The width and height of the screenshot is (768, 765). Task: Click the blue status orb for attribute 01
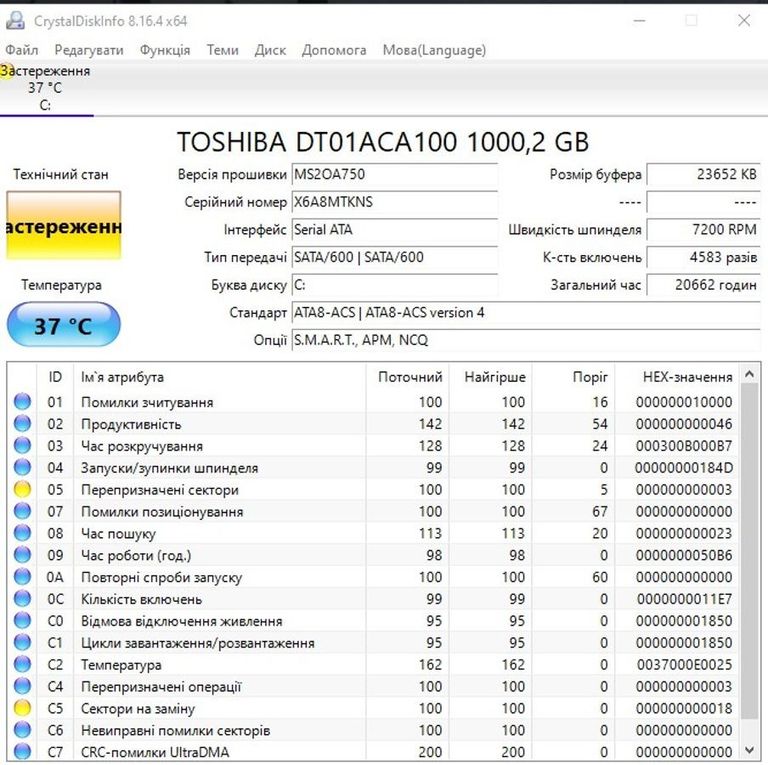[22, 402]
